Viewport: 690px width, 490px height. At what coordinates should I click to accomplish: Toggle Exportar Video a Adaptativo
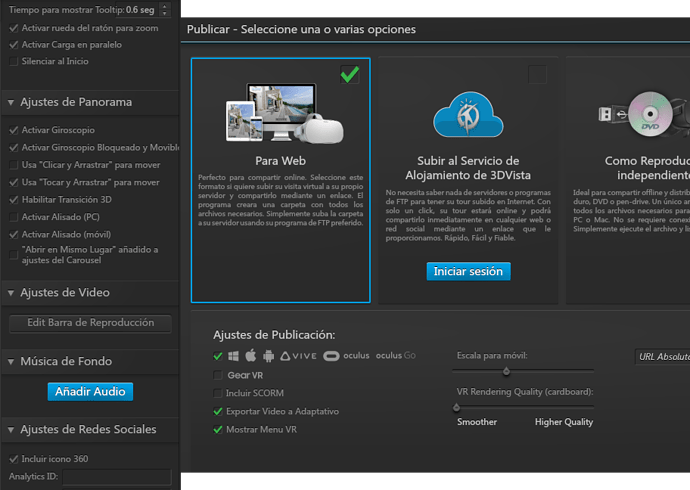click(x=218, y=411)
